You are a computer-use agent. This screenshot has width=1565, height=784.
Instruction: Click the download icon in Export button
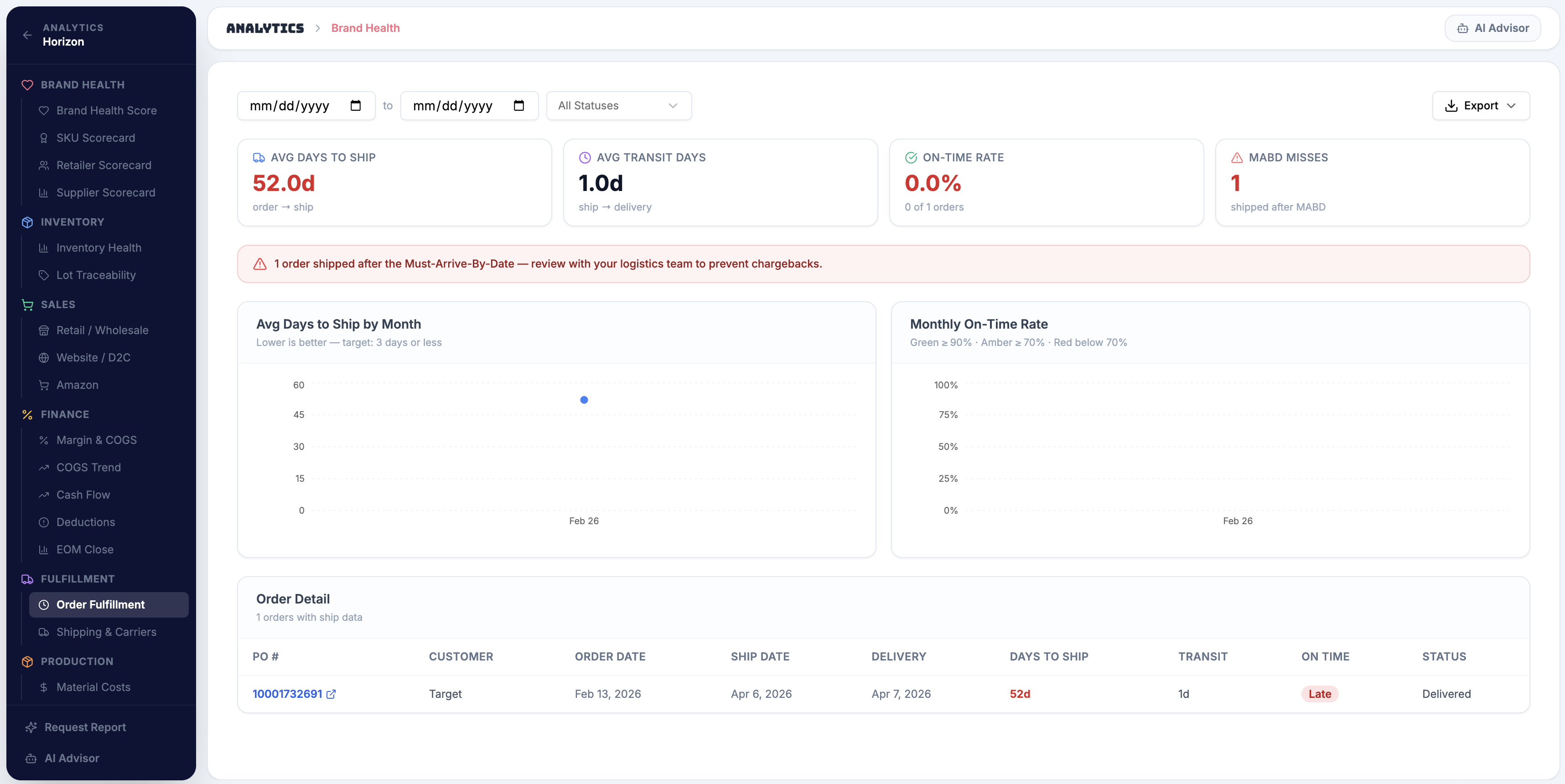click(x=1451, y=106)
